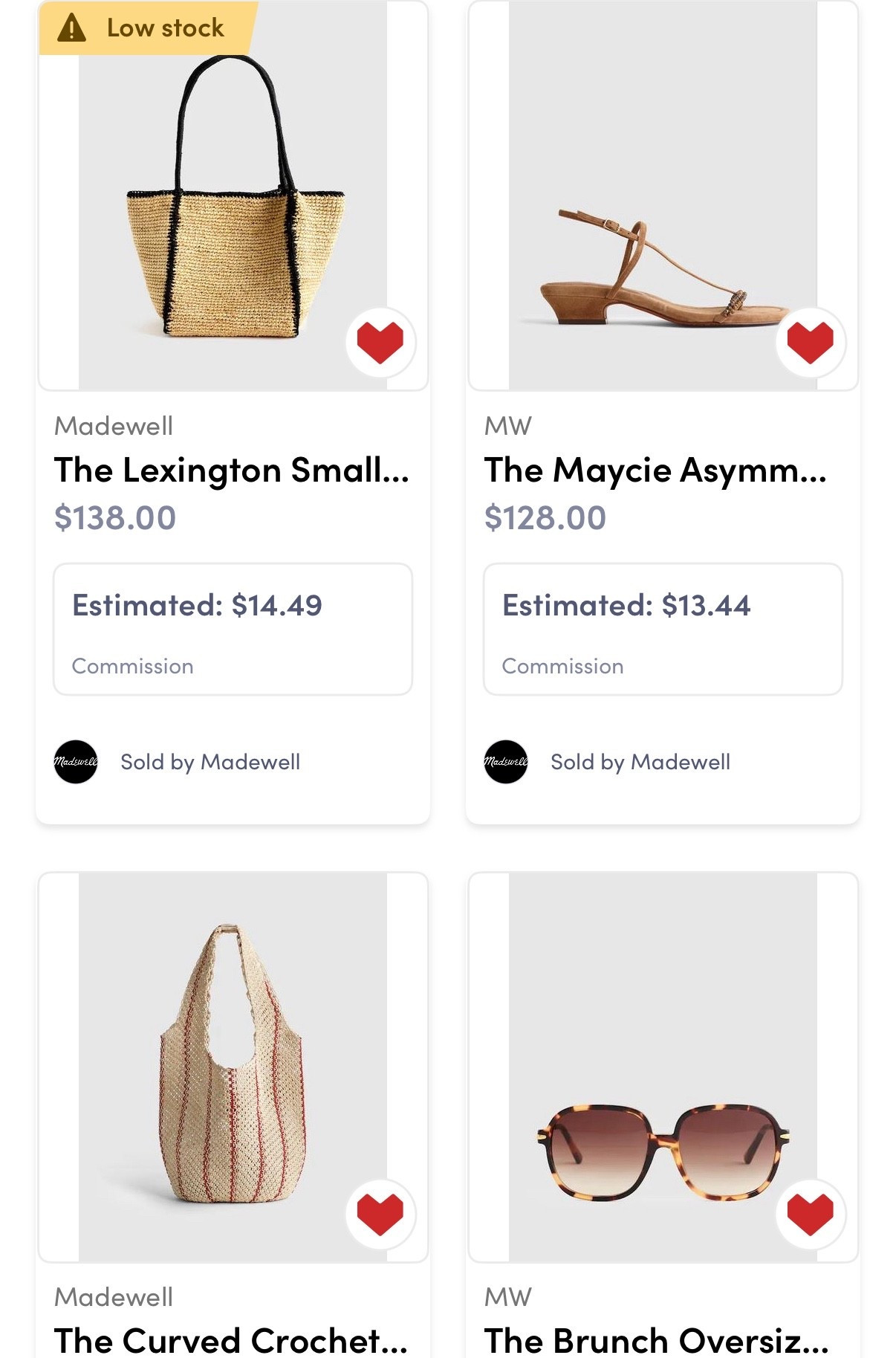This screenshot has height=1358, width=896.
Task: Open "The Maycie Asymm..." product title
Action: 655,471
